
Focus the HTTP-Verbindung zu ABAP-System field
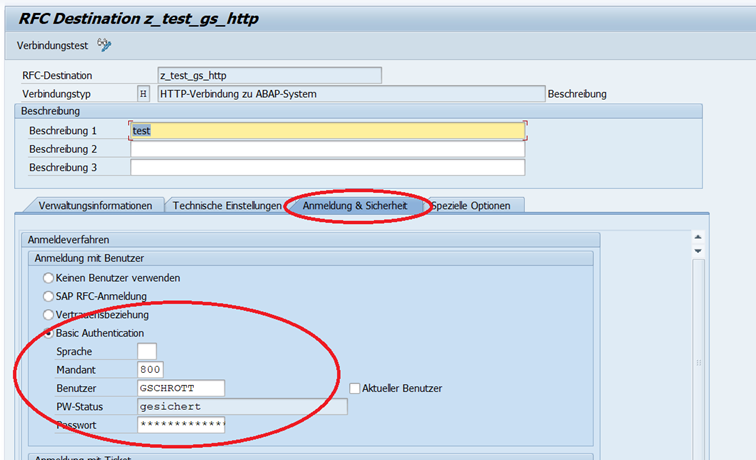point(351,94)
